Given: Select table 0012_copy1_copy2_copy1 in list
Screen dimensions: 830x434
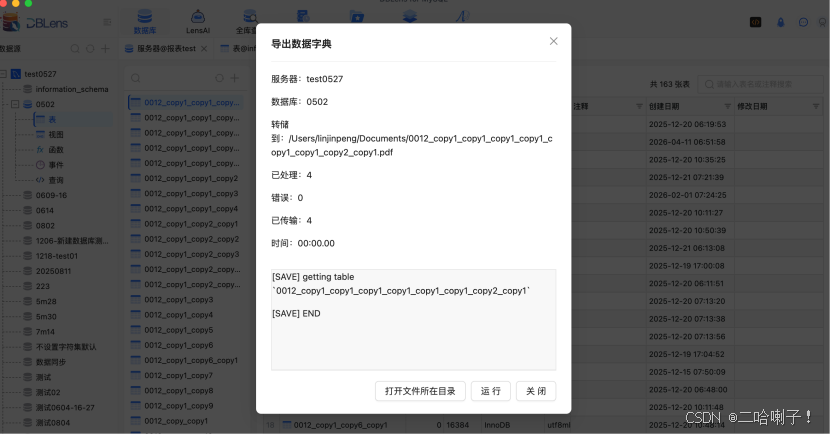Looking at the screenshot, I should pyautogui.click(x=191, y=224).
